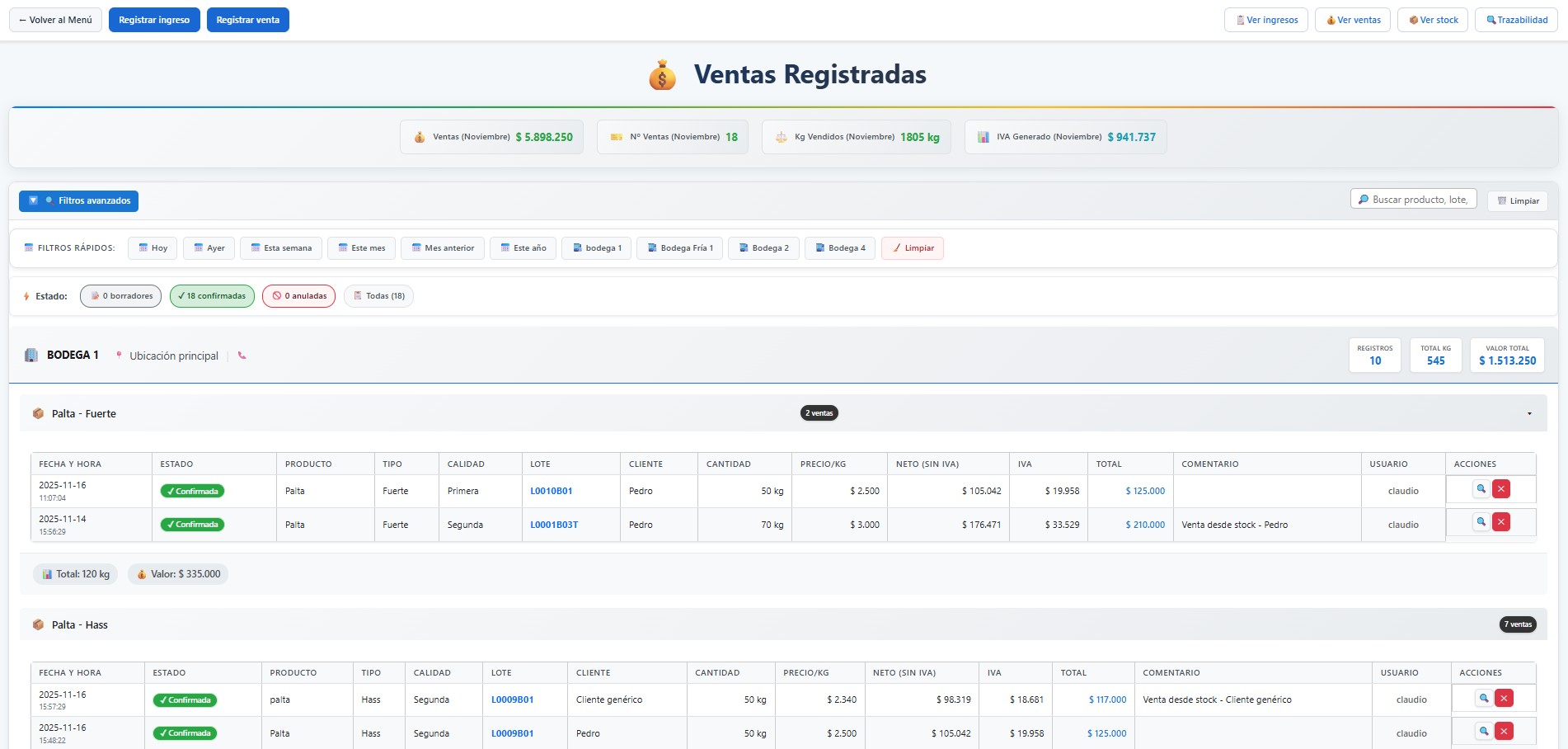Activate the 0 anuladas filter
Viewport: 1568px width, 749px height.
click(298, 295)
